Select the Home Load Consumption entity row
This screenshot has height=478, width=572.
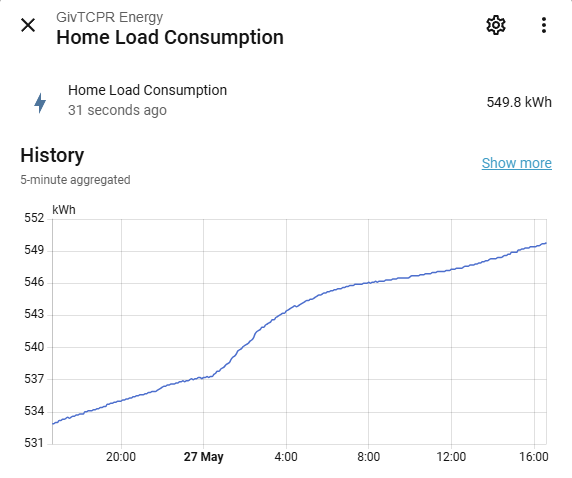pos(286,100)
